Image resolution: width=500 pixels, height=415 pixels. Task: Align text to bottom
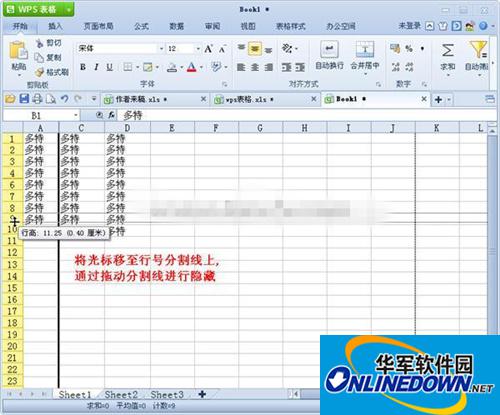pos(268,50)
